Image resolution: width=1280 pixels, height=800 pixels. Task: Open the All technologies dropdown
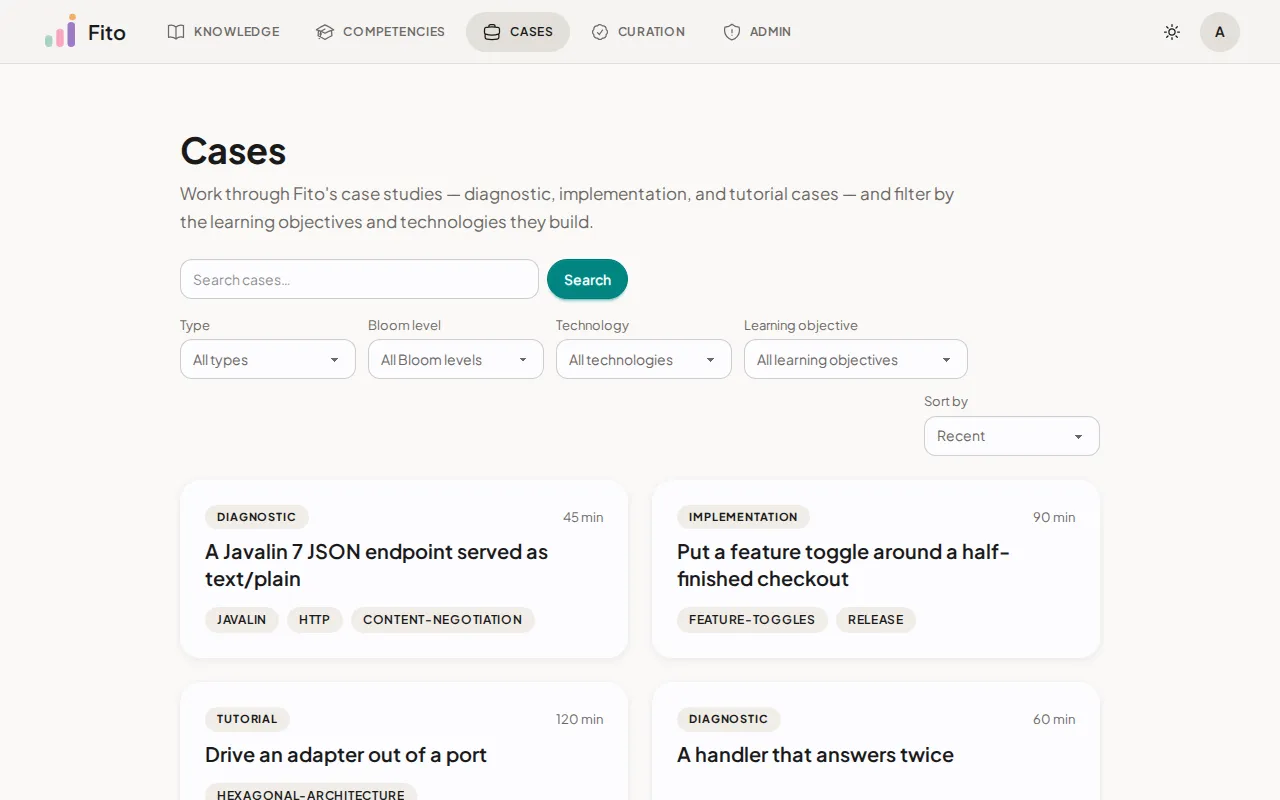point(644,359)
